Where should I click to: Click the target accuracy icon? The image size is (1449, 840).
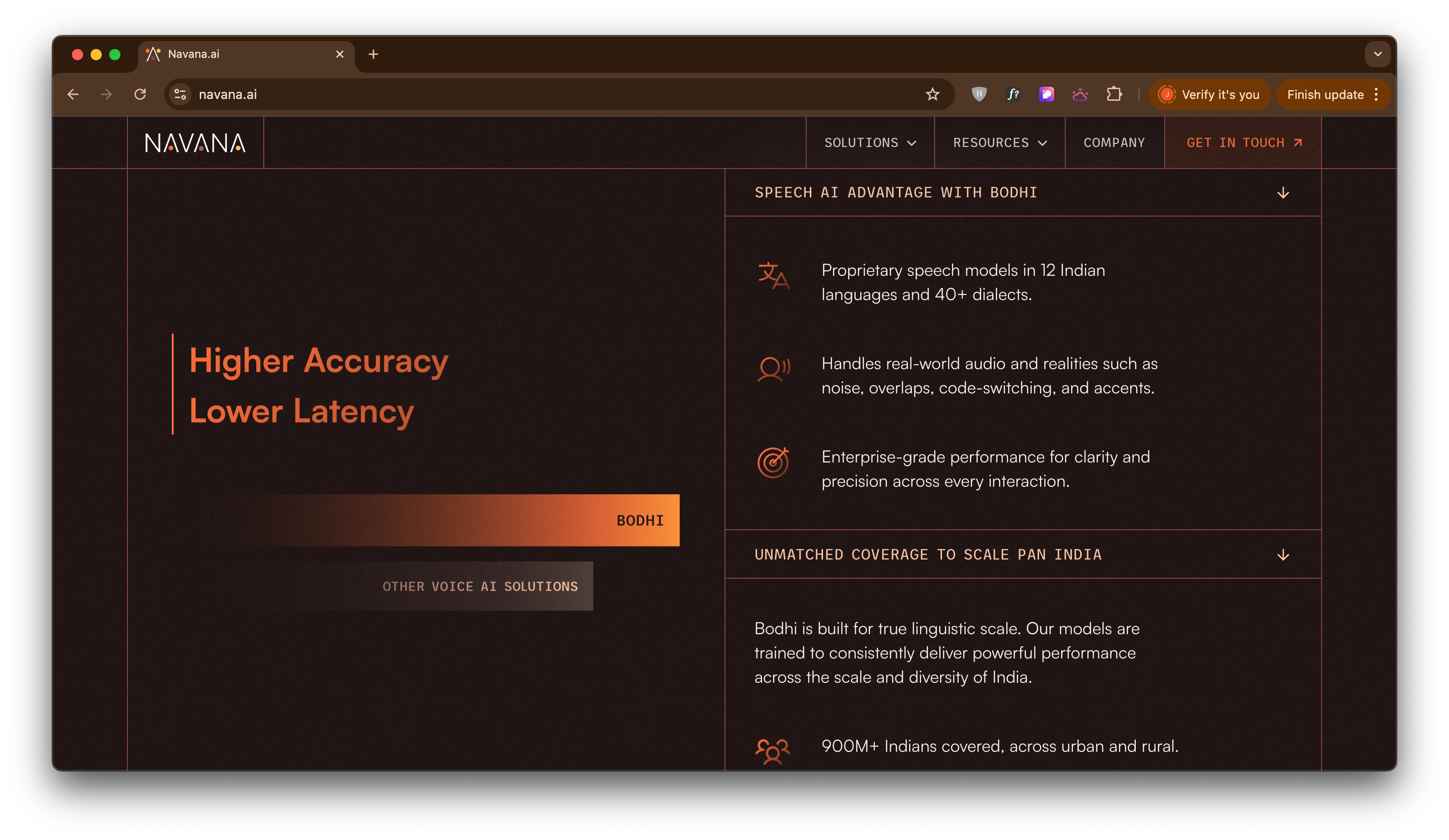tap(774, 462)
